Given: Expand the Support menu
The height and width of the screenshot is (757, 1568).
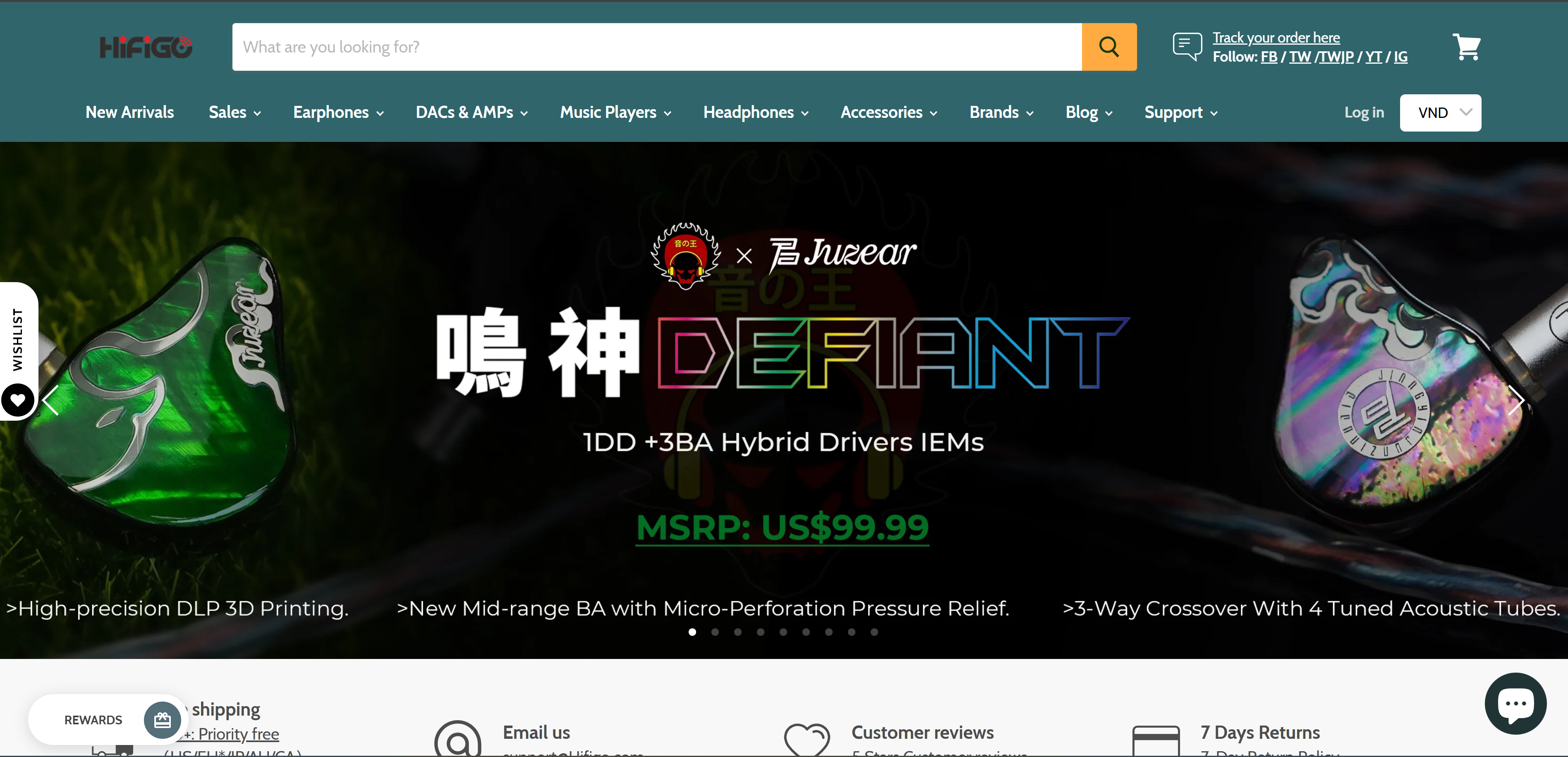Looking at the screenshot, I should pos(1181,112).
